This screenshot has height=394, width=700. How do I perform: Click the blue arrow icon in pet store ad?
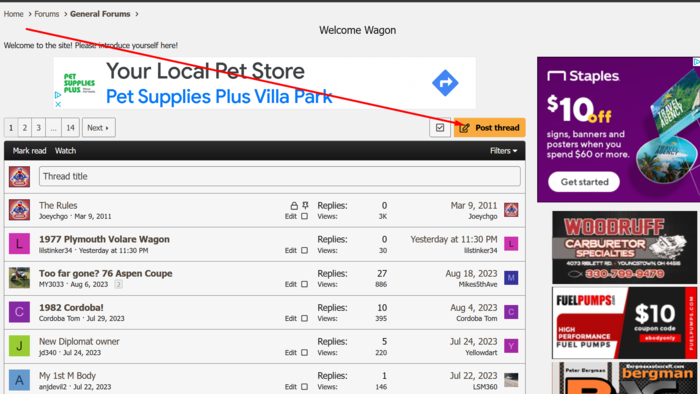click(x=445, y=83)
